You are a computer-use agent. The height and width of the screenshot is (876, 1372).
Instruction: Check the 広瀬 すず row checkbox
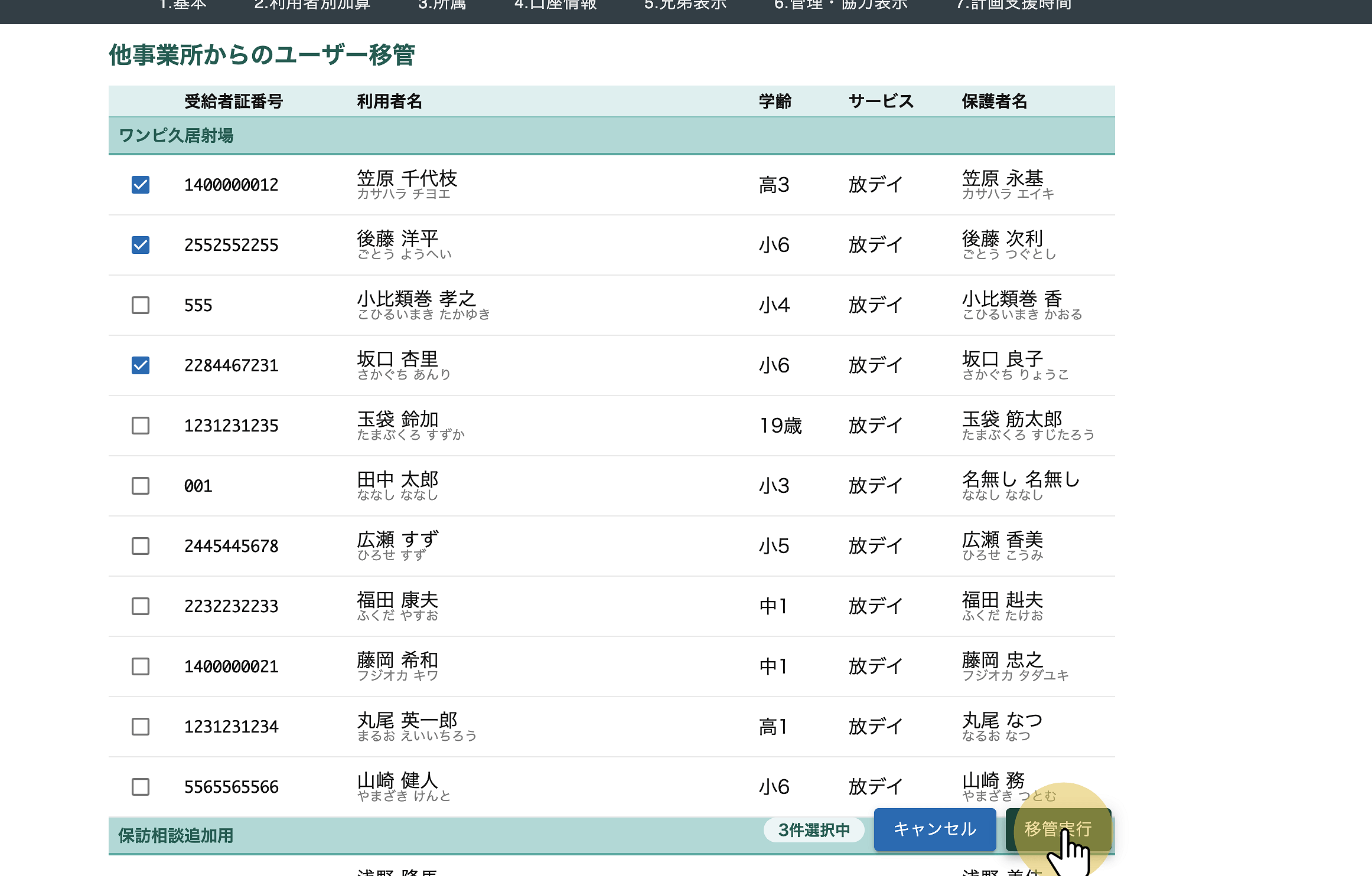[x=141, y=546]
